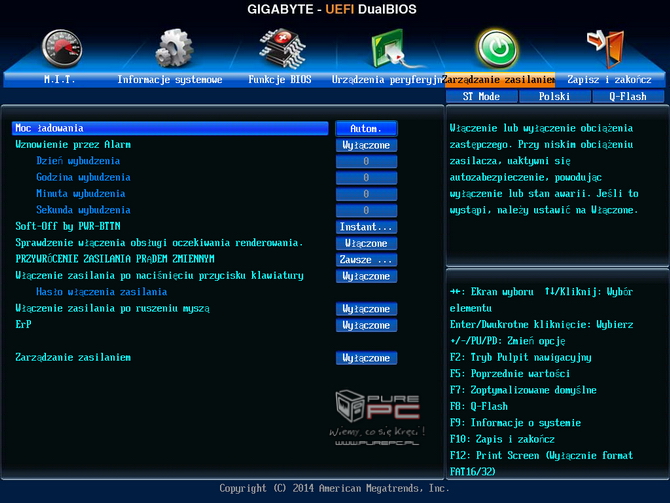Click the gears icon for system information
Image resolution: width=670 pixels, height=503 pixels.
[x=173, y=48]
